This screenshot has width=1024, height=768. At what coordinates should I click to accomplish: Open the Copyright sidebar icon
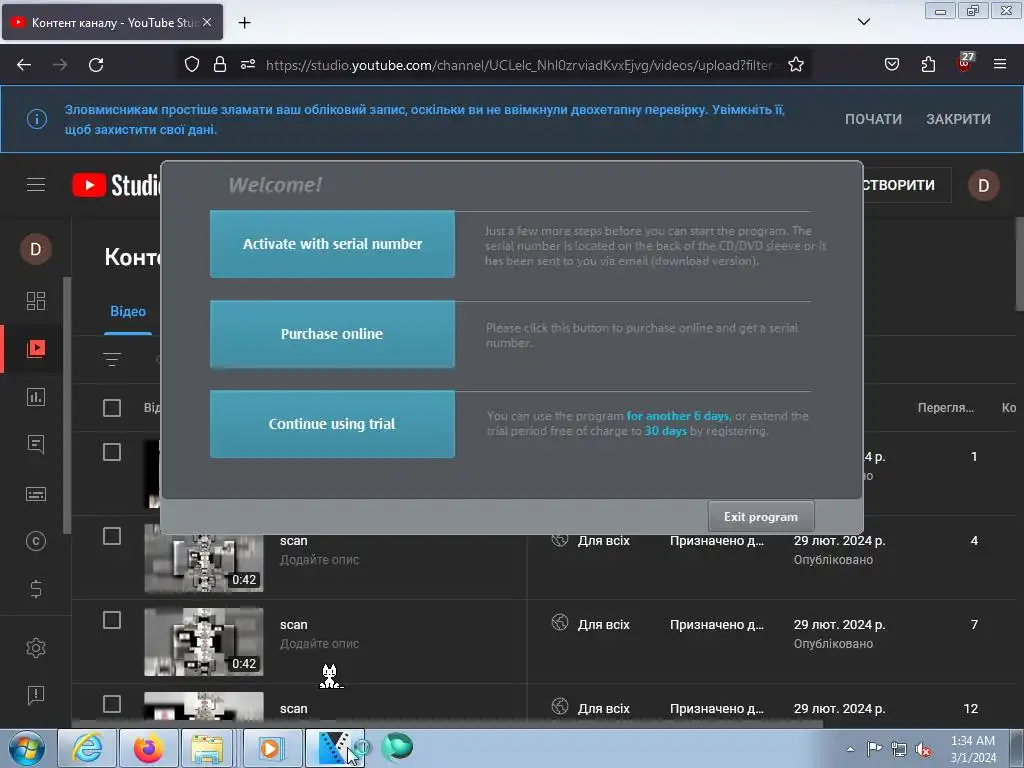pyautogui.click(x=36, y=541)
